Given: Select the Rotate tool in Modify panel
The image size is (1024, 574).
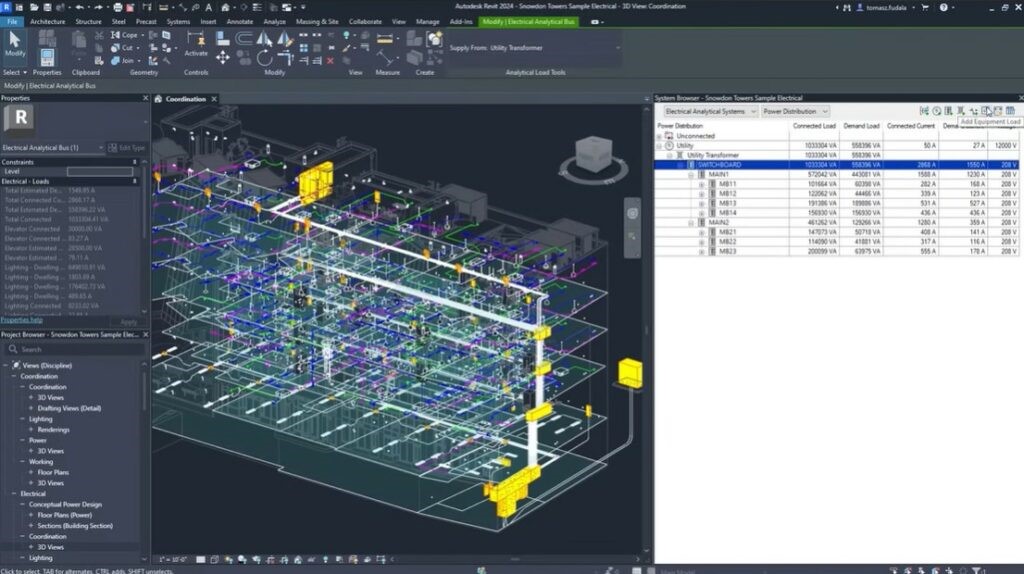Looking at the screenshot, I should (264, 58).
